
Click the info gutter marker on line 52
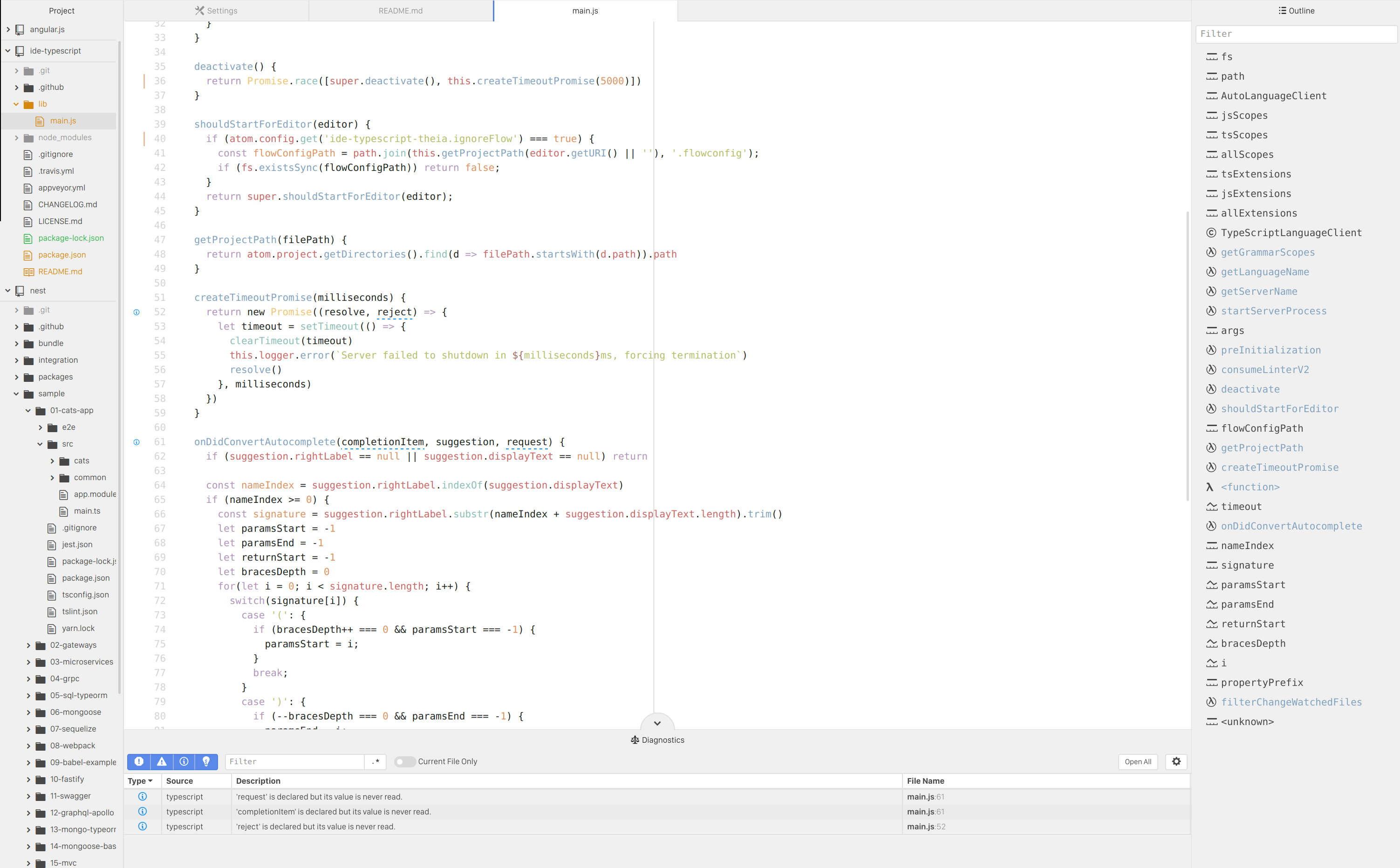pos(137,312)
